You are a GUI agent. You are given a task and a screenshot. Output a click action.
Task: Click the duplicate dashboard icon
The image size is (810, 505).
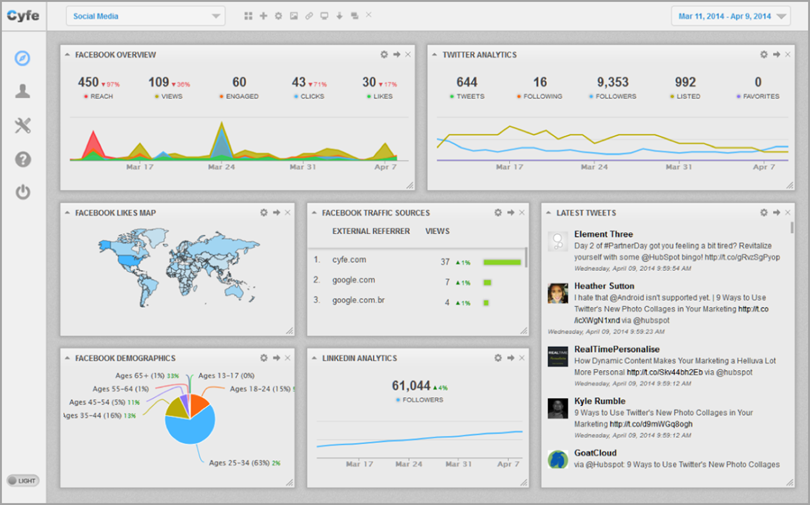354,16
